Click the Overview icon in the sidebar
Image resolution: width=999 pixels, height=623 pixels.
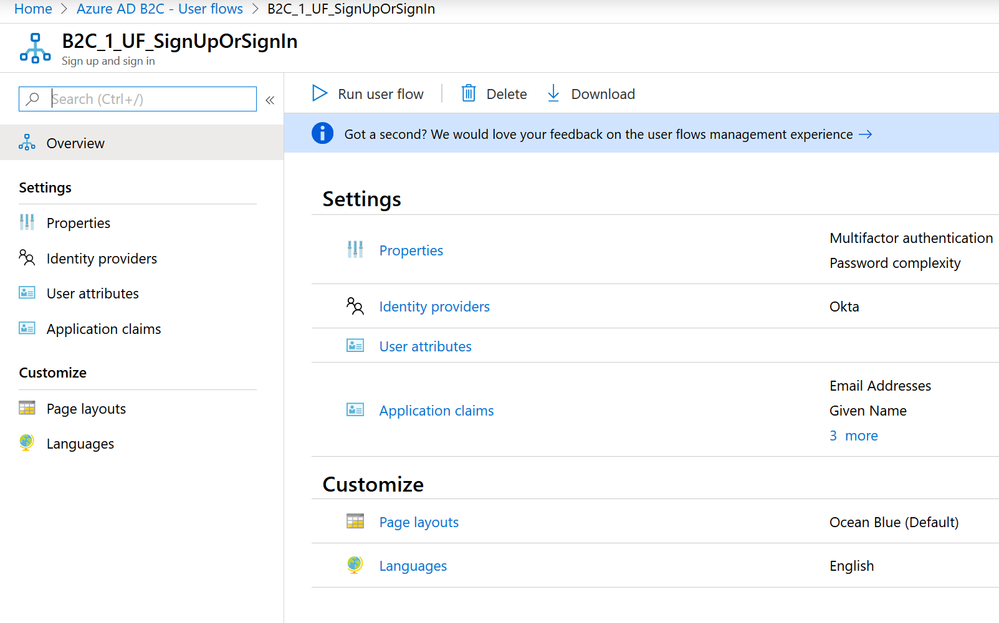tap(27, 143)
